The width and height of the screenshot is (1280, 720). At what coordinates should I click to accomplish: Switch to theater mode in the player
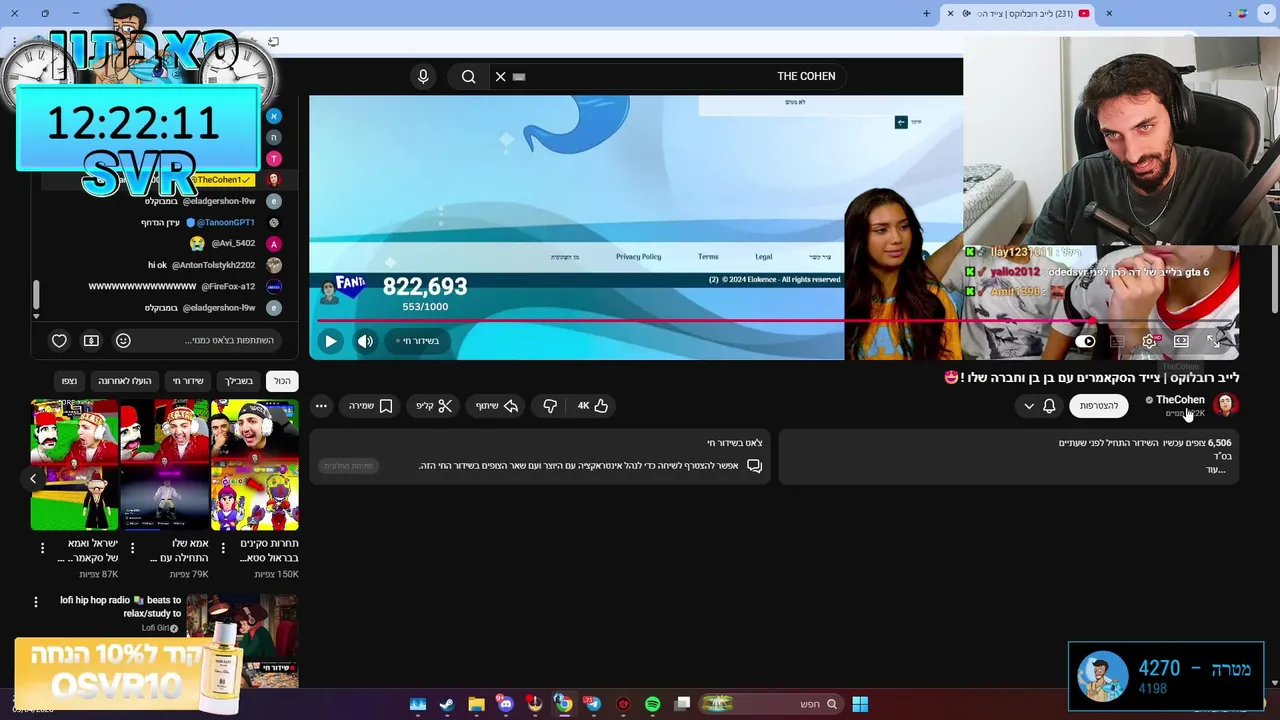(x=1181, y=341)
